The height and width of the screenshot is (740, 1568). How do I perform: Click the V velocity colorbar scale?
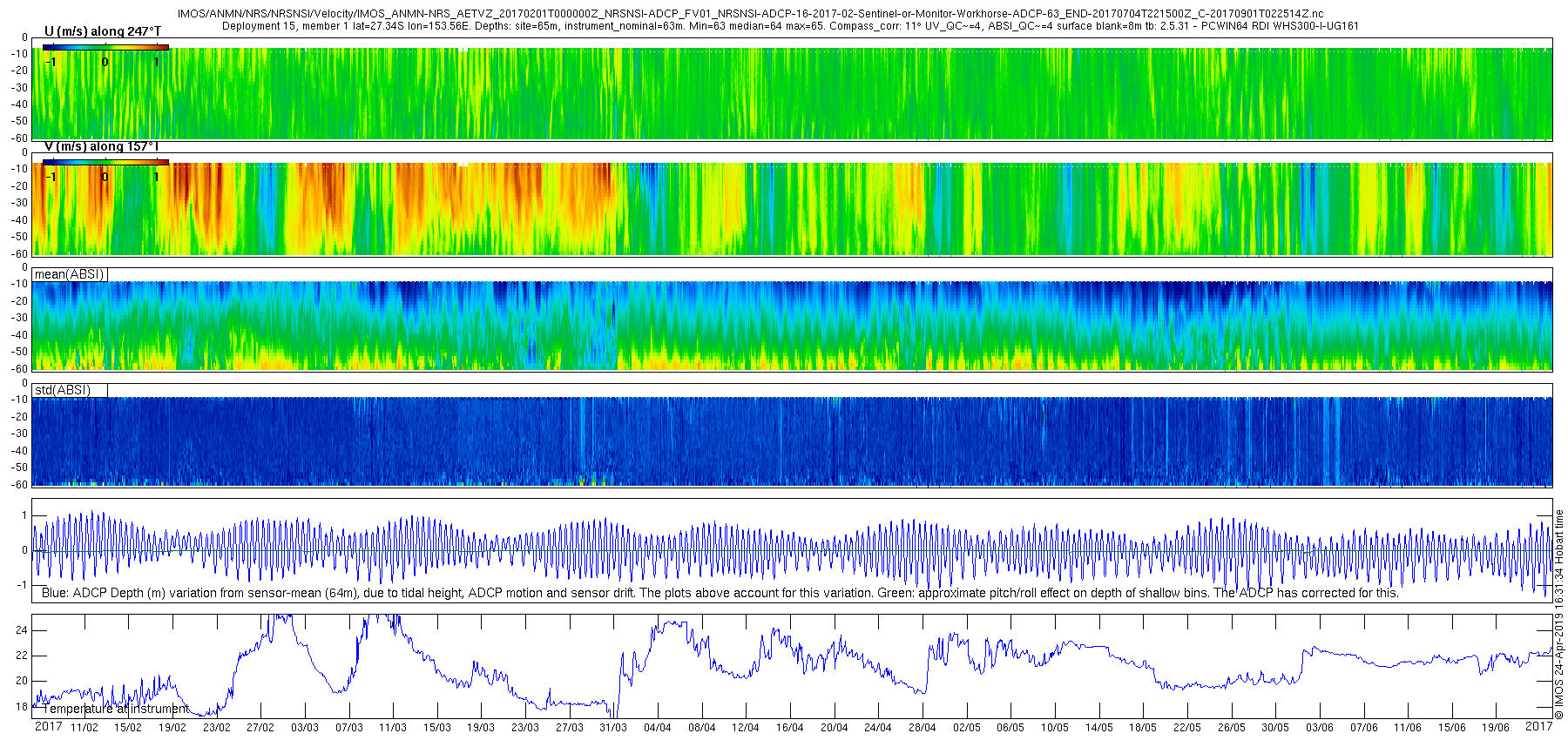(105, 162)
